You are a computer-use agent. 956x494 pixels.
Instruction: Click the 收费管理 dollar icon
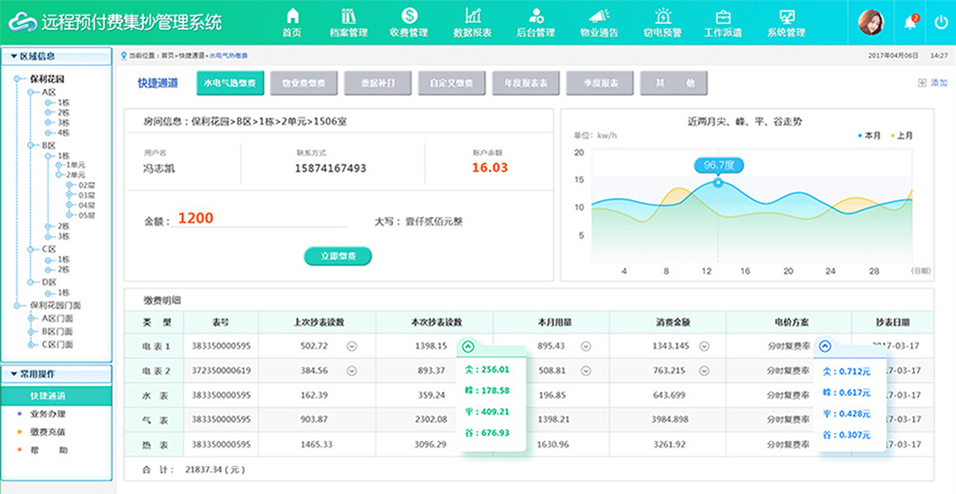408,17
